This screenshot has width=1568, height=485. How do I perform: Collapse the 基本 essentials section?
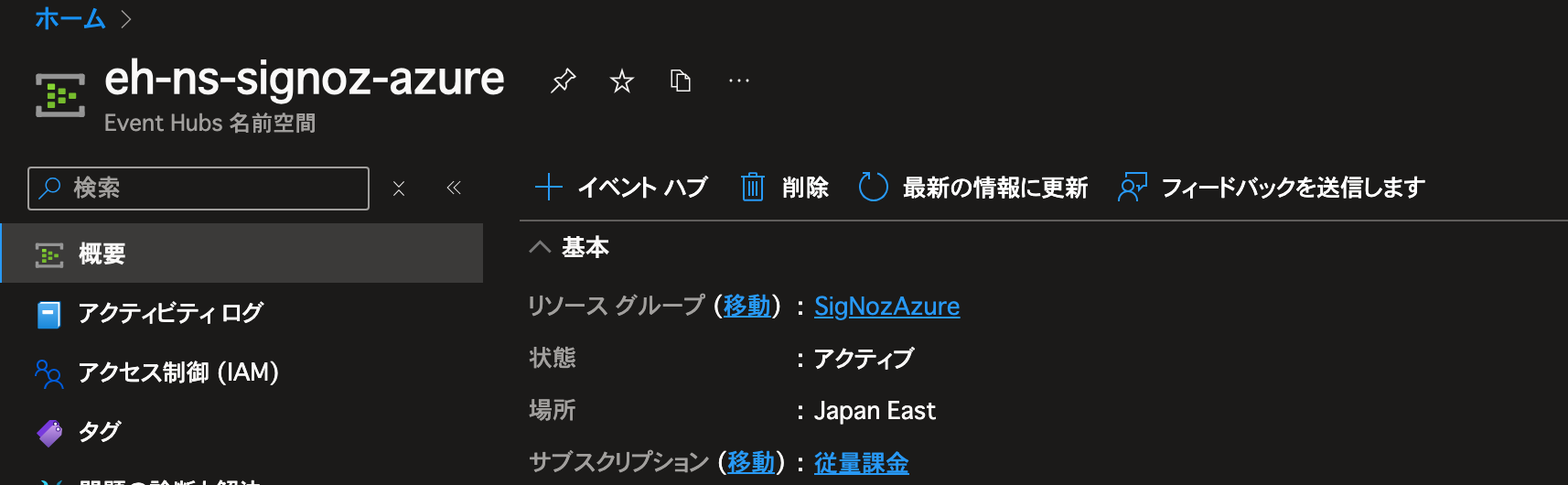coord(541,247)
